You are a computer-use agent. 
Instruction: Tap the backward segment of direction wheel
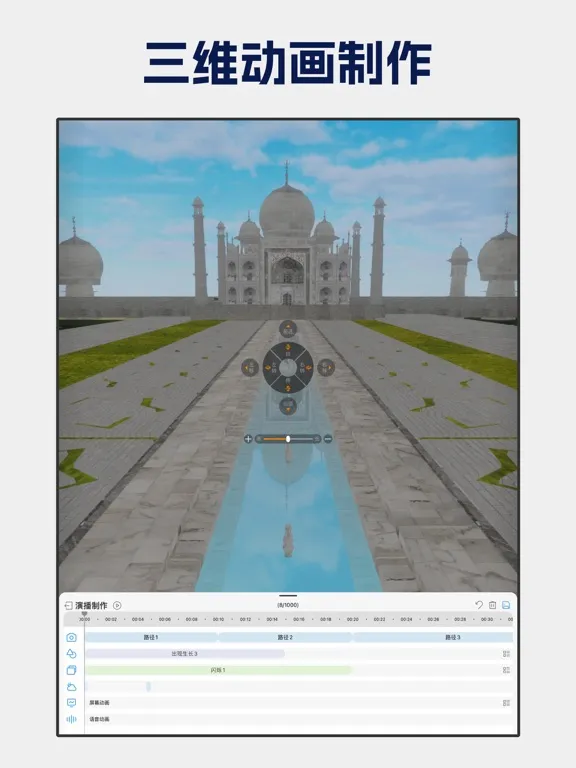pos(288,384)
